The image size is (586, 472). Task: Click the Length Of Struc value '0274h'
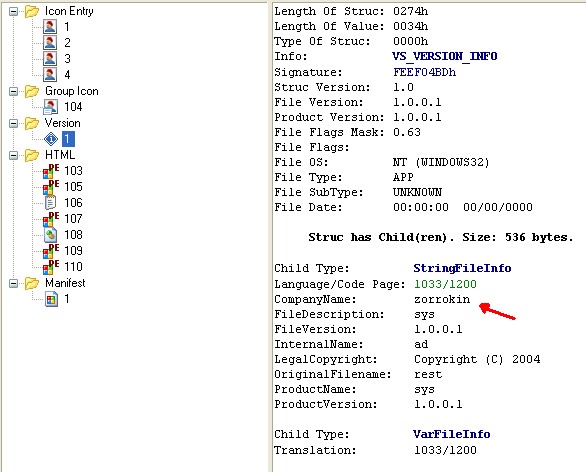point(410,11)
